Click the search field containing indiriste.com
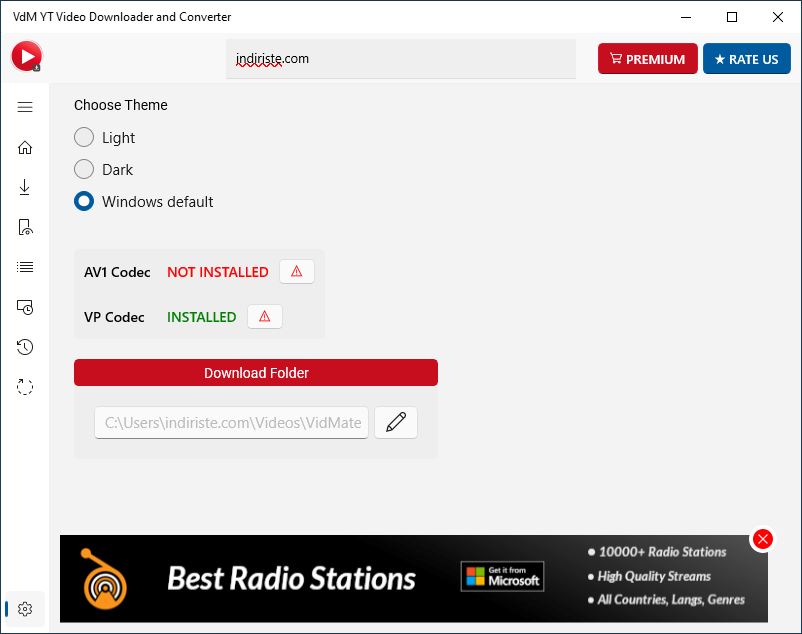The width and height of the screenshot is (802, 634). point(401,59)
